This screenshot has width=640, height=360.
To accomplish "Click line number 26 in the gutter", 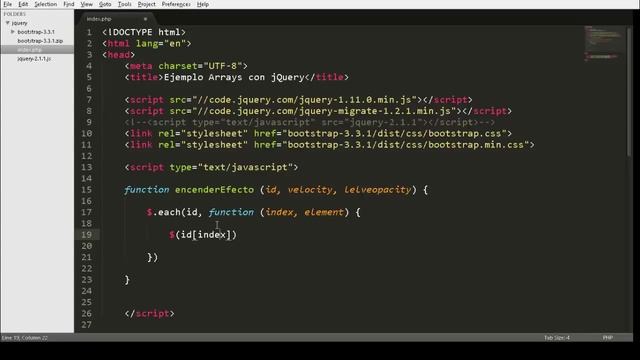I will [x=87, y=313].
